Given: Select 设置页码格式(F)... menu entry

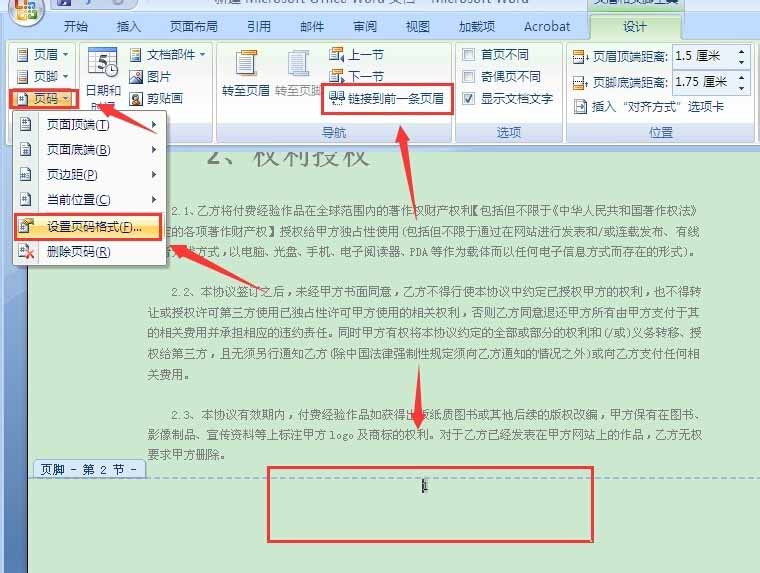Looking at the screenshot, I should (x=88, y=226).
